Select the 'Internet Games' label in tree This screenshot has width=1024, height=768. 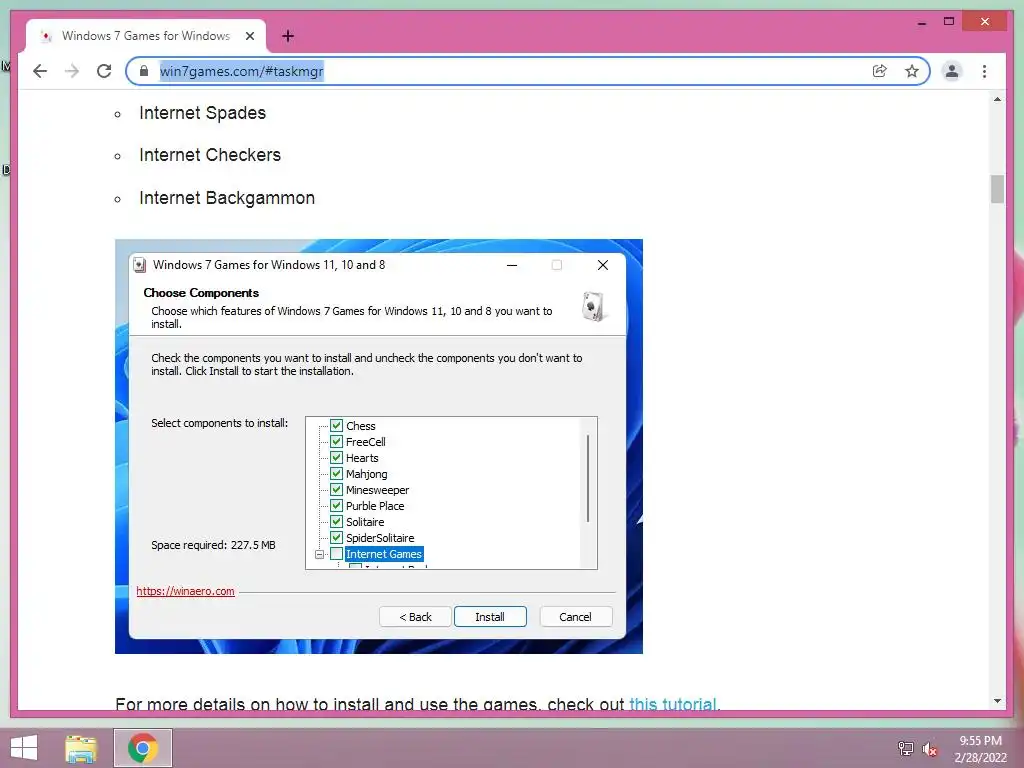[x=384, y=554]
